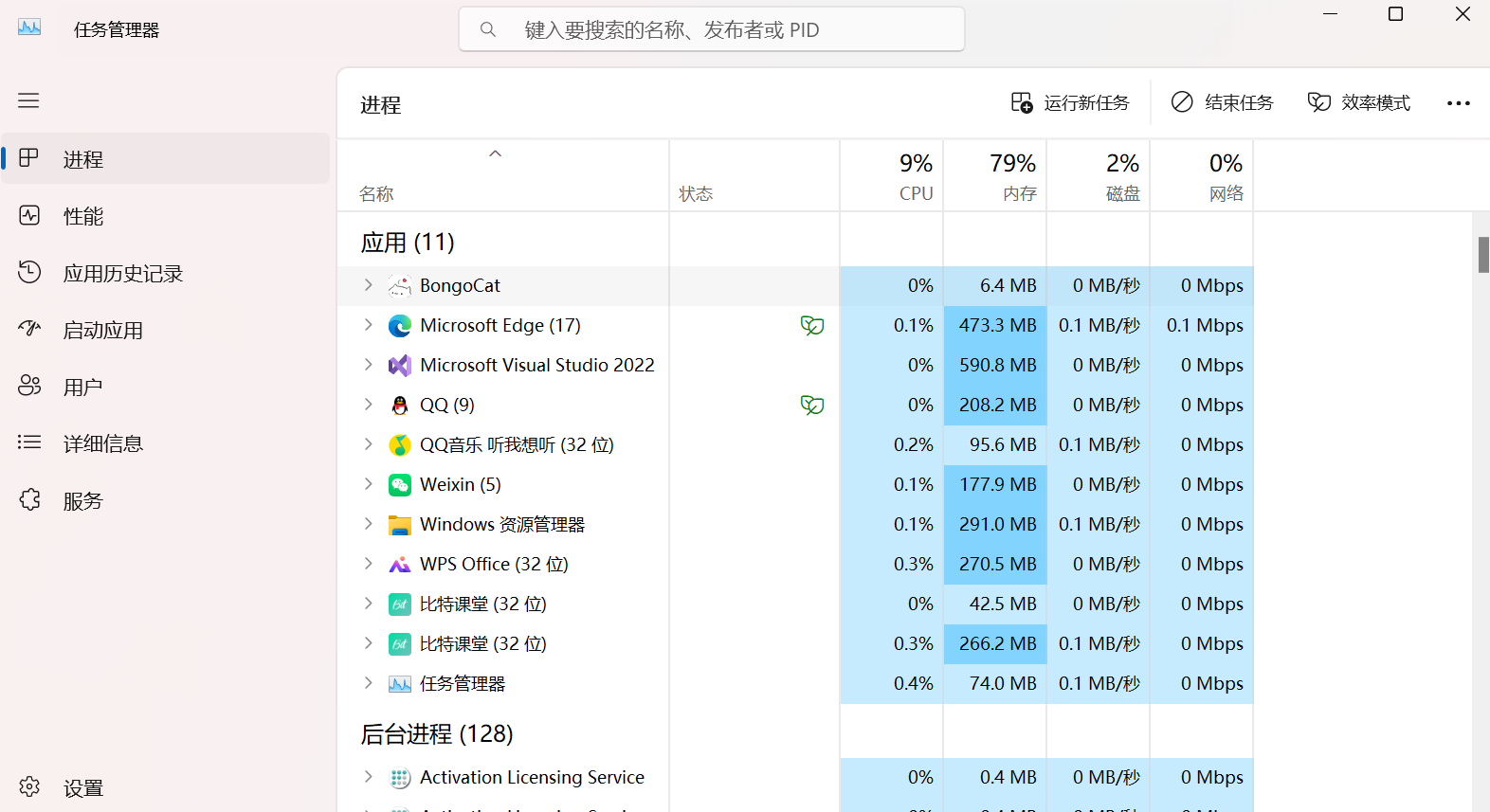This screenshot has width=1490, height=812.
Task: Go to 启动应用 page
Action: [167, 330]
